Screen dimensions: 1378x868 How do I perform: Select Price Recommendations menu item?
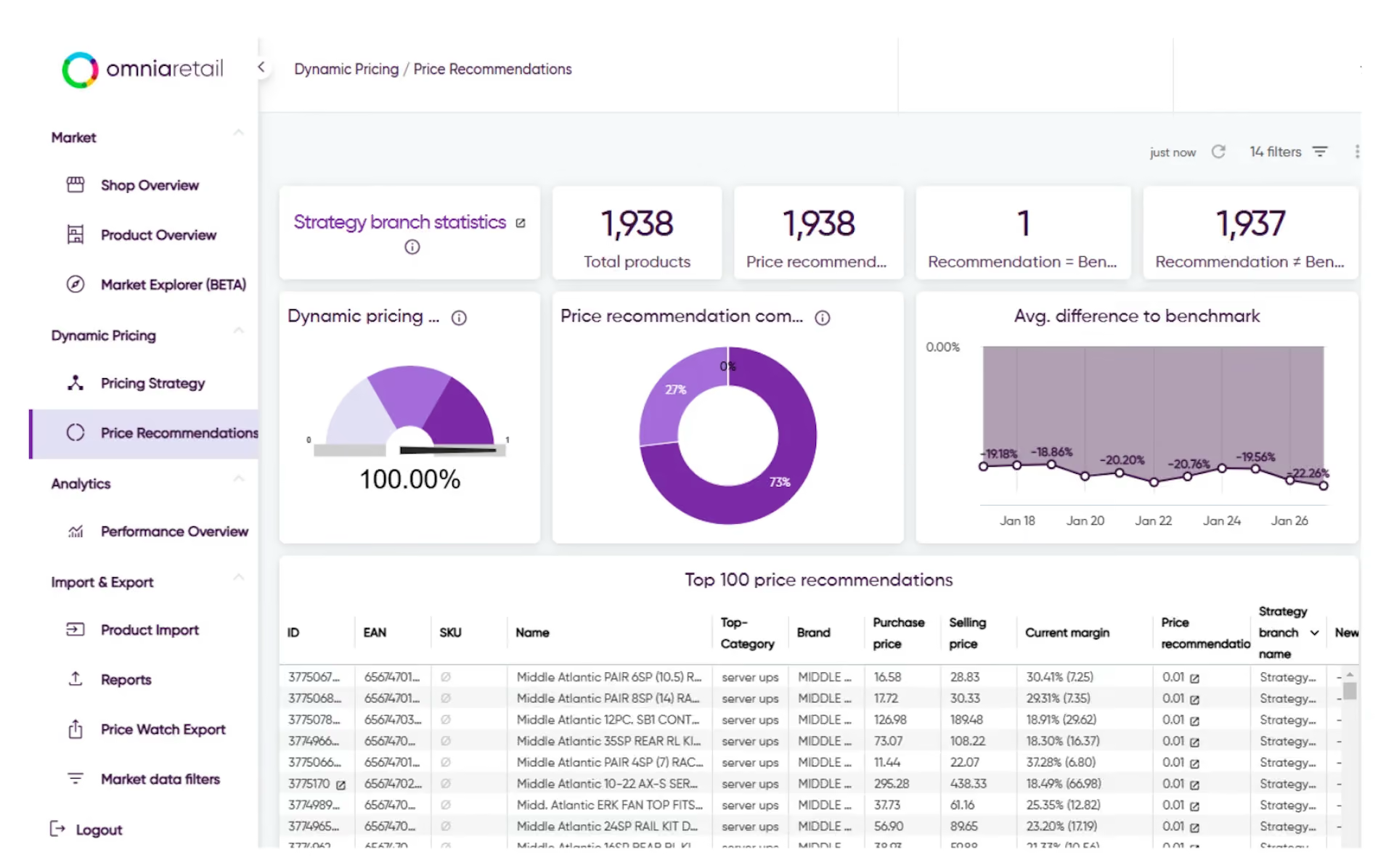coord(144,433)
